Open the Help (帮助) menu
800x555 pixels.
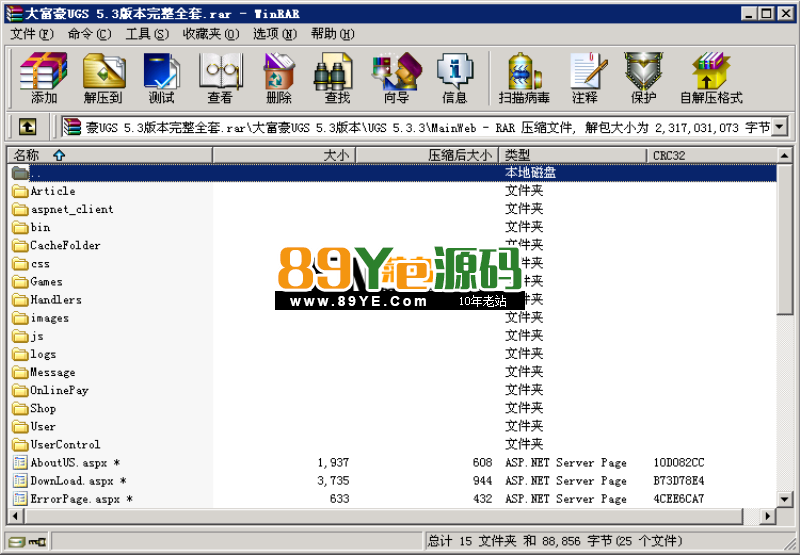tap(332, 34)
